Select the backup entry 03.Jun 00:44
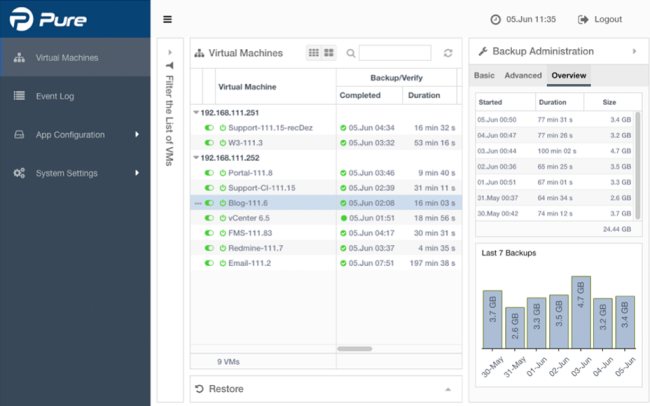Screen dimensions: 650x406 coord(555,151)
